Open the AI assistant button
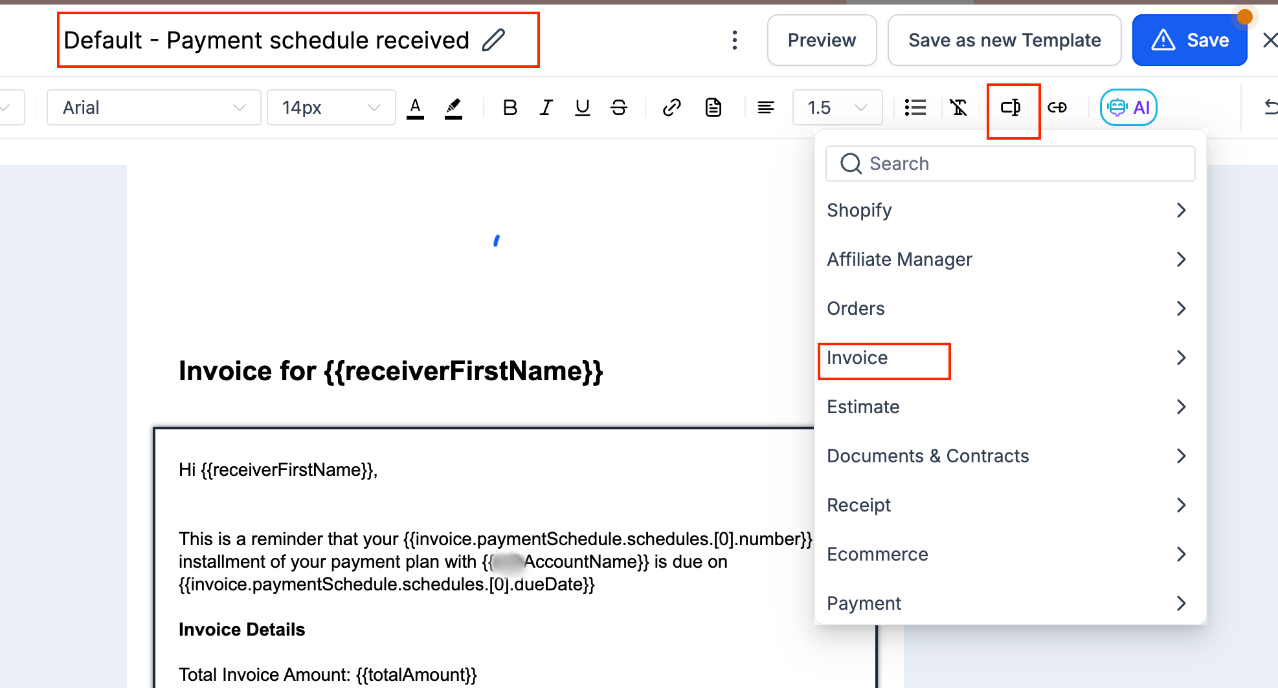 1129,108
